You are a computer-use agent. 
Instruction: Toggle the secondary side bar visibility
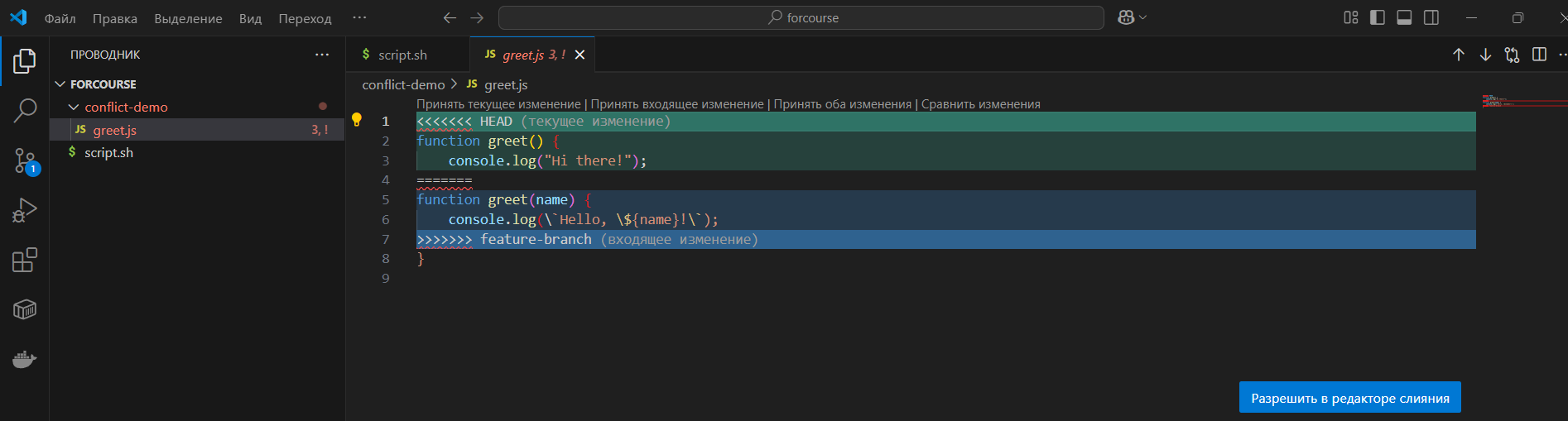click(x=1431, y=17)
